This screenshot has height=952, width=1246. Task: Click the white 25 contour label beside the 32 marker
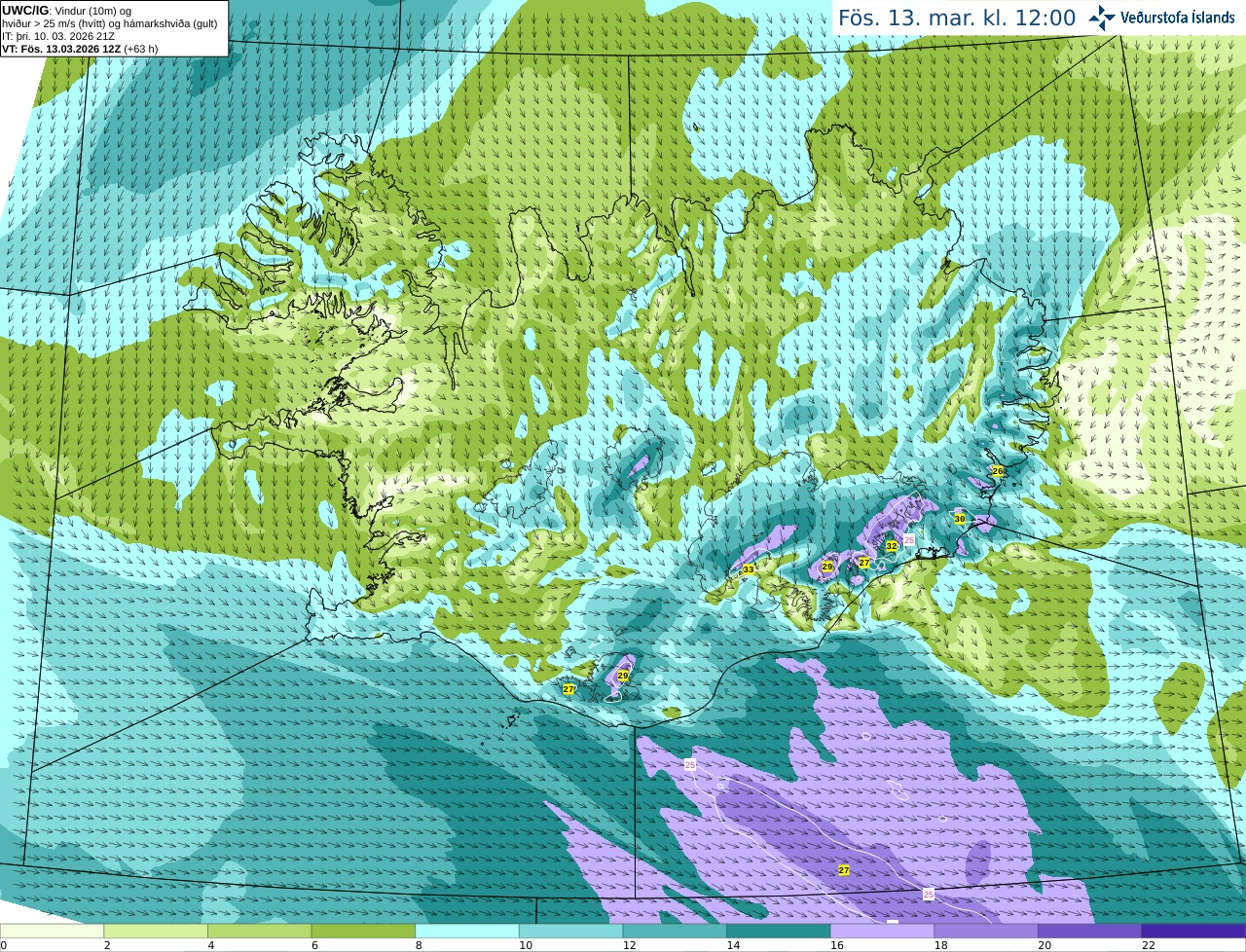(908, 539)
